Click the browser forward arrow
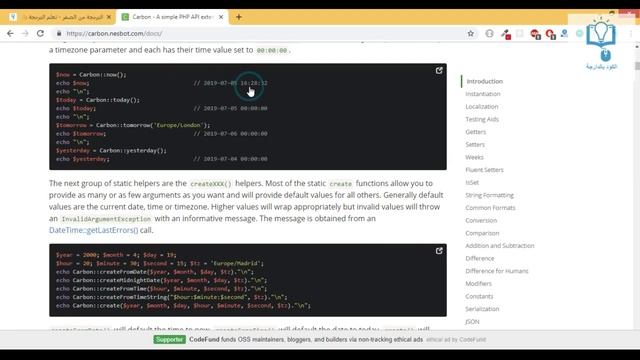The image size is (640, 360). tap(25, 33)
